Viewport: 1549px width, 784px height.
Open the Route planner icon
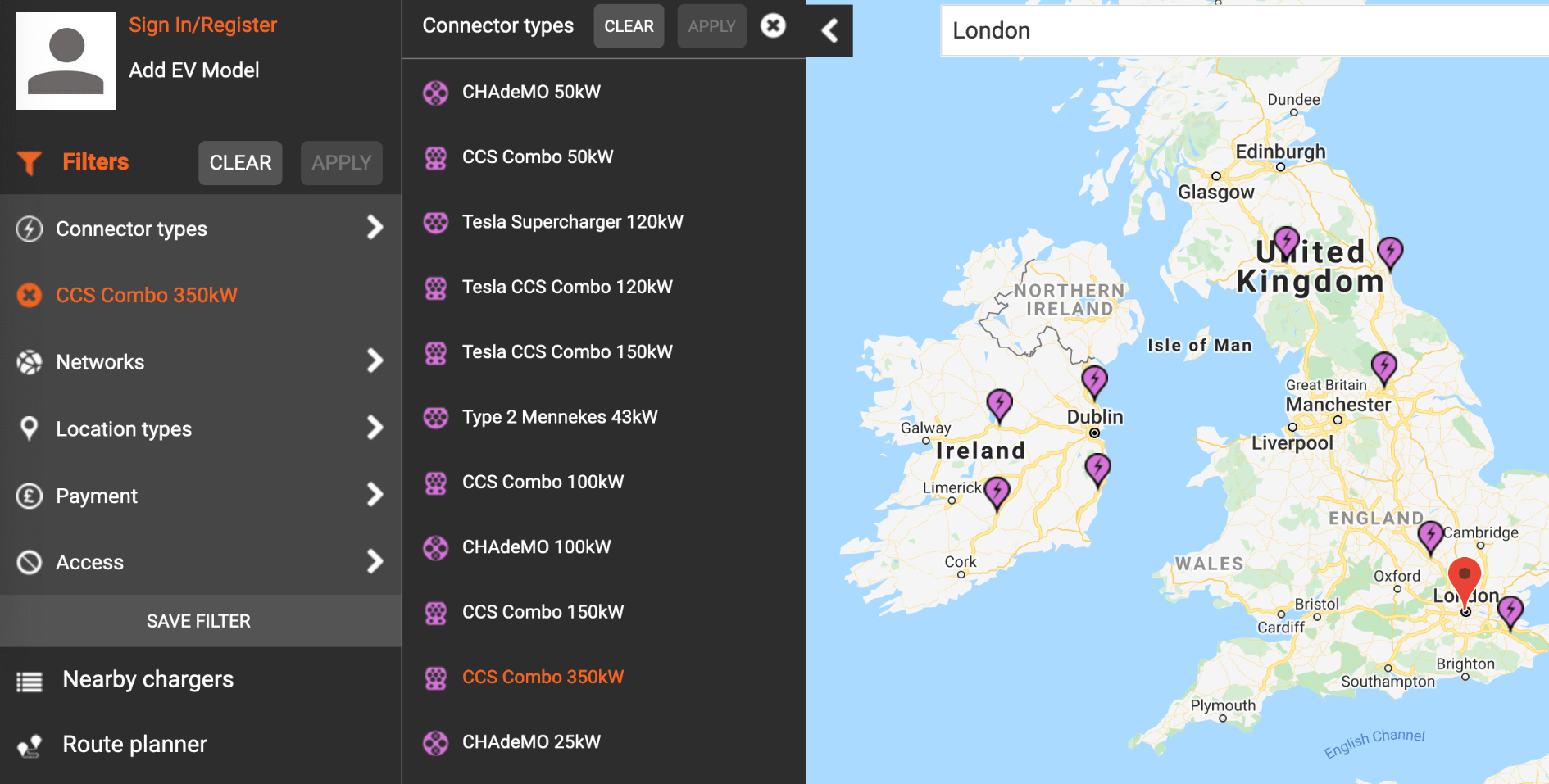coord(30,745)
